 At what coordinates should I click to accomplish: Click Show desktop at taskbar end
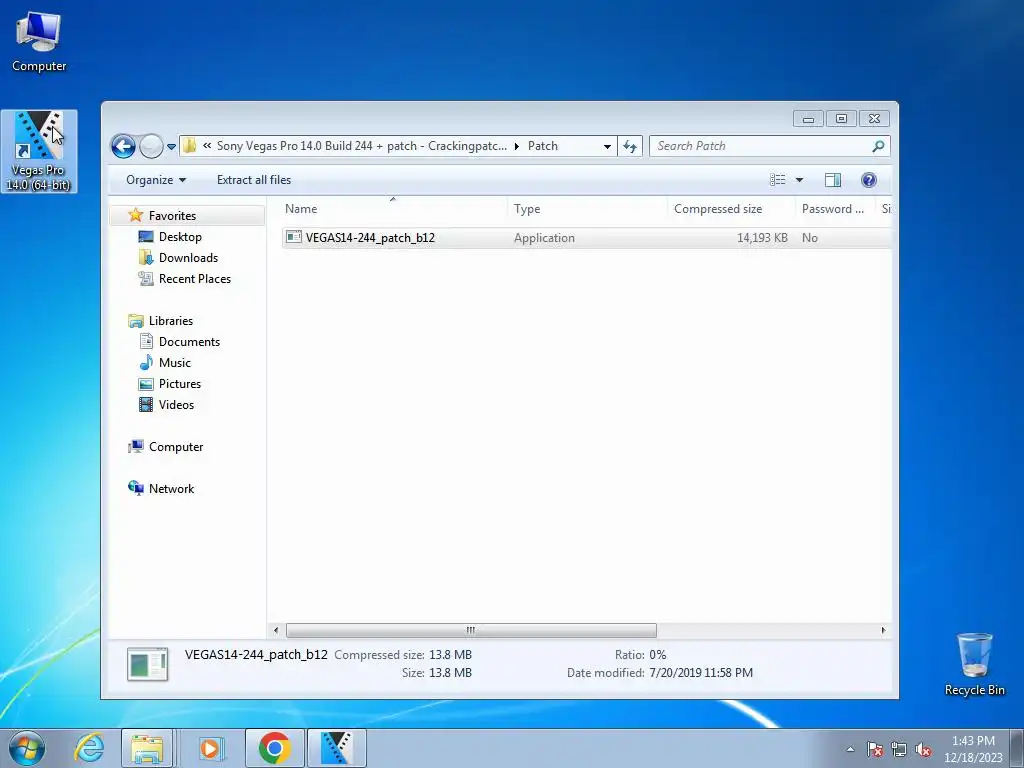[x=1018, y=748]
